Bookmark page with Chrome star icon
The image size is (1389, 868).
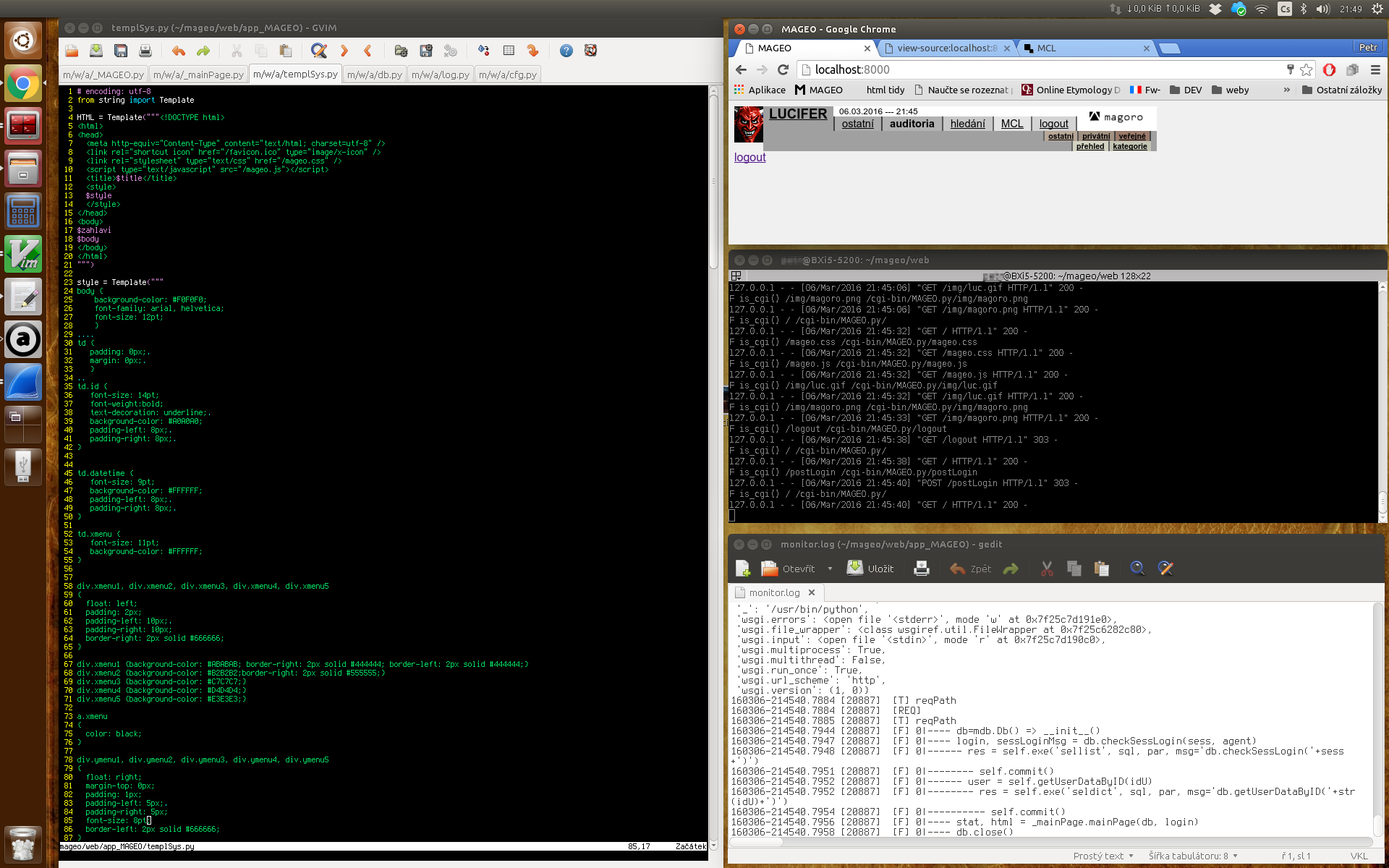click(x=1306, y=69)
